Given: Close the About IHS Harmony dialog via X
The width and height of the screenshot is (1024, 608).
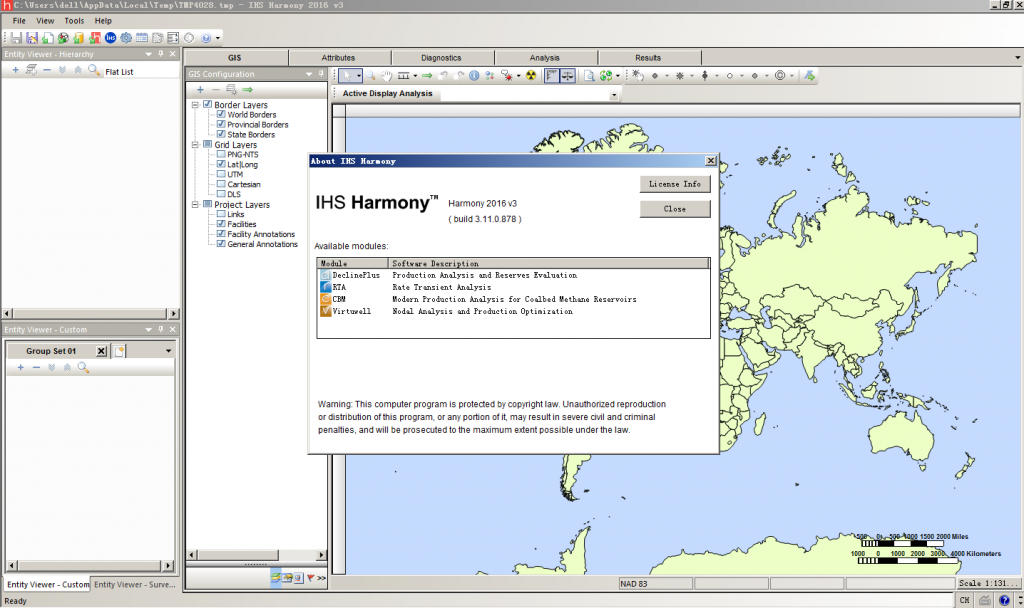Looking at the screenshot, I should point(711,161).
